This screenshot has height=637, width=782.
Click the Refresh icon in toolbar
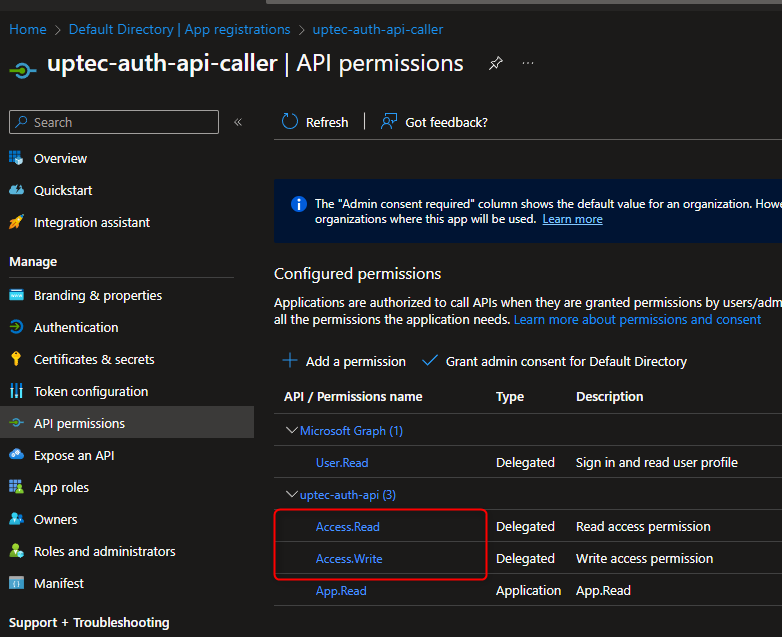point(290,122)
